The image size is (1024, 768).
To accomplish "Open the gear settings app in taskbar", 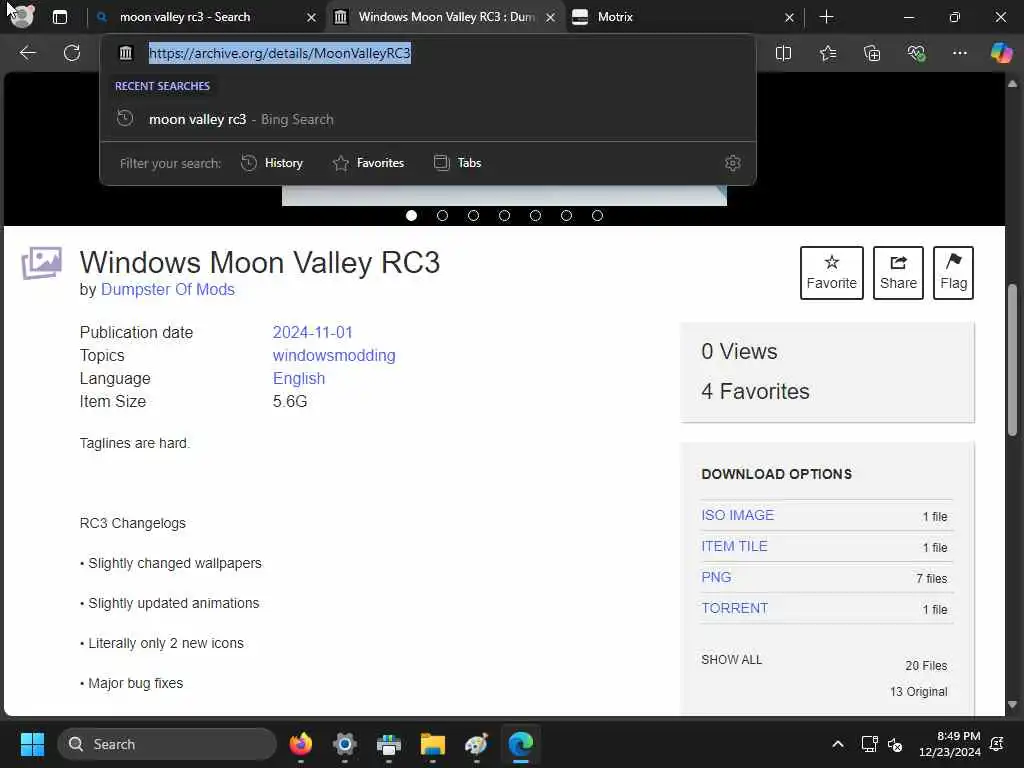I will pyautogui.click(x=344, y=744).
